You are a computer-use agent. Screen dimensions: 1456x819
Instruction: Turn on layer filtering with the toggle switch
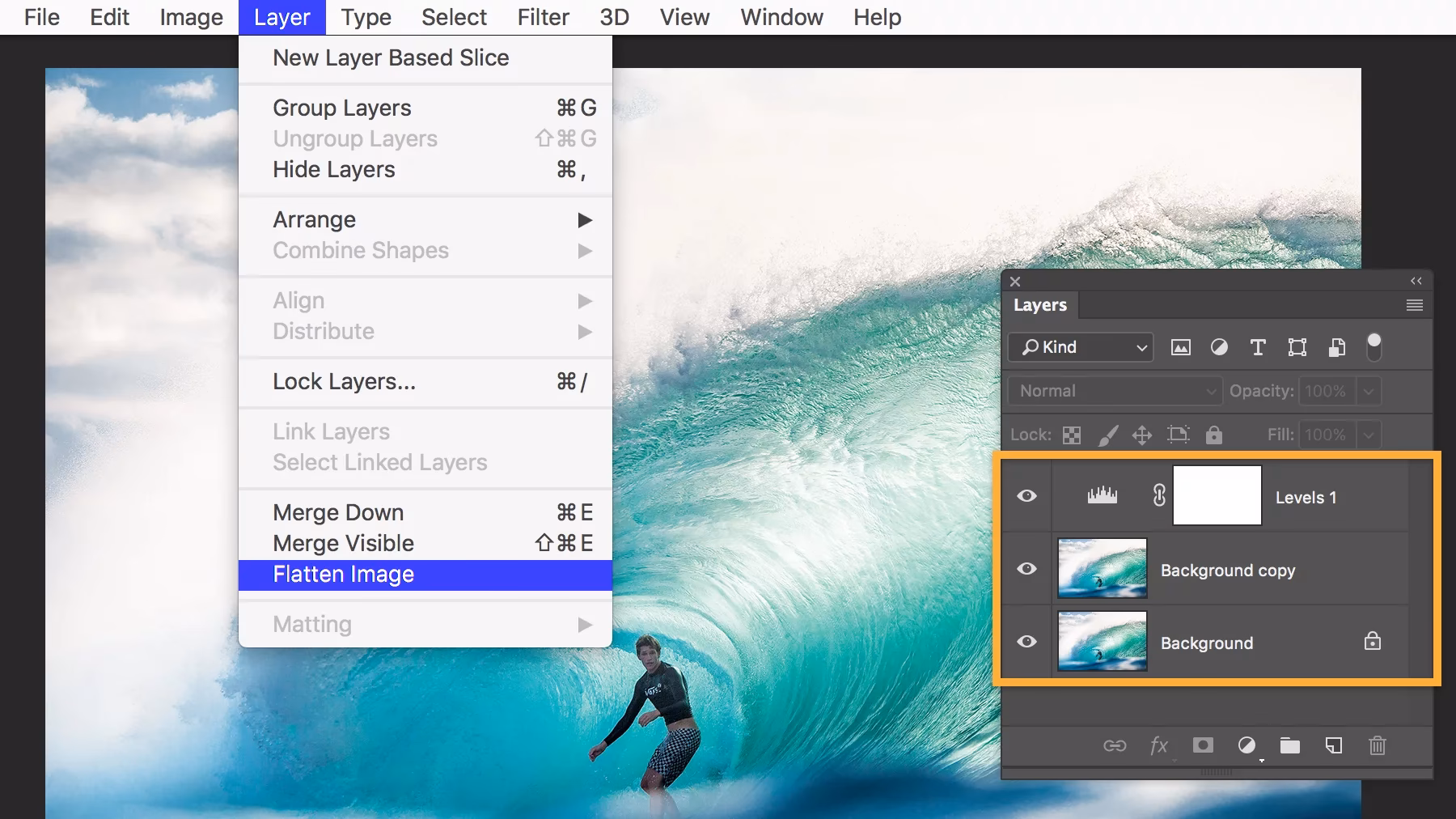(1373, 347)
